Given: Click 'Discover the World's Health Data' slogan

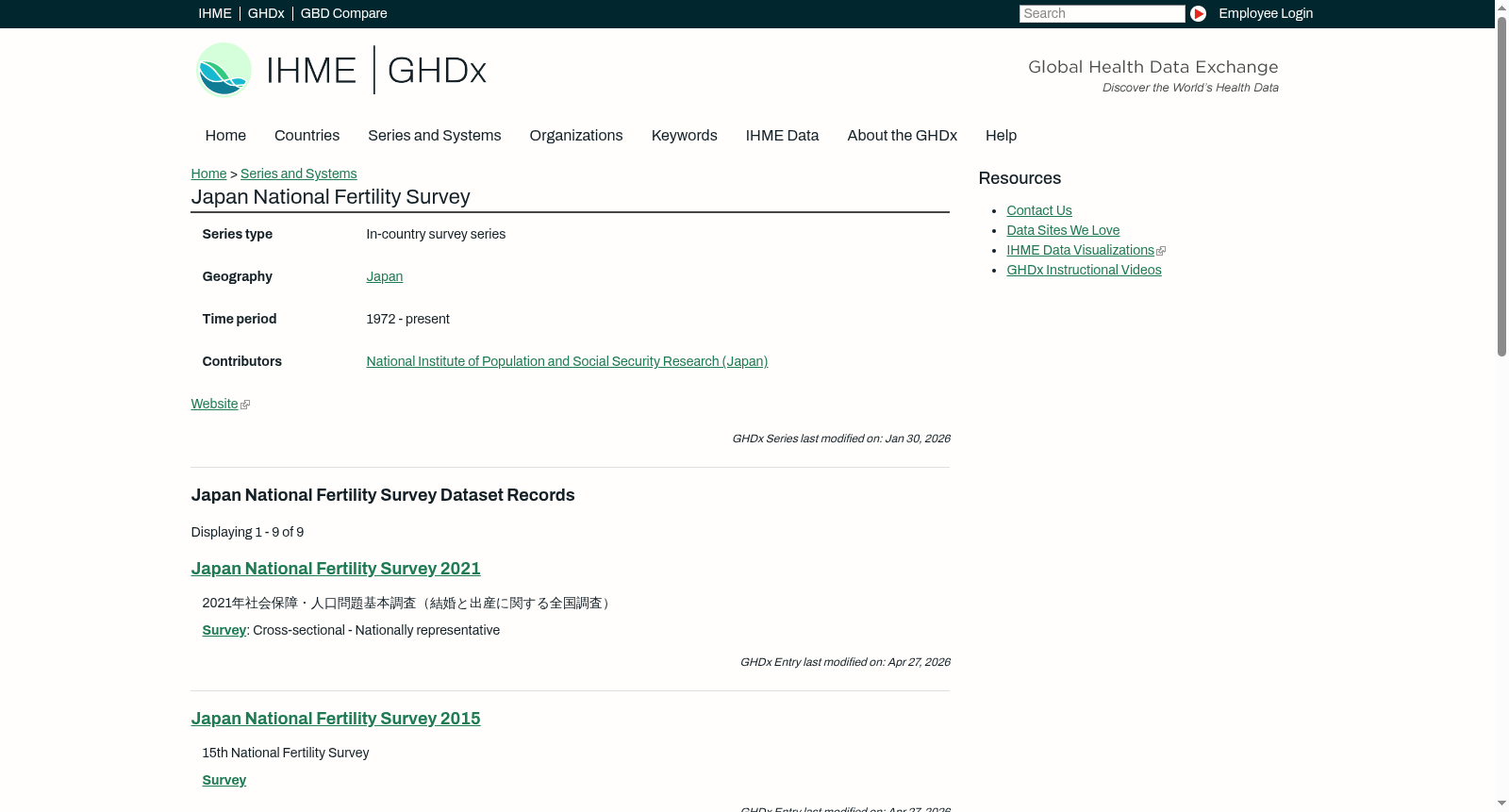Looking at the screenshot, I should coord(1190,88).
